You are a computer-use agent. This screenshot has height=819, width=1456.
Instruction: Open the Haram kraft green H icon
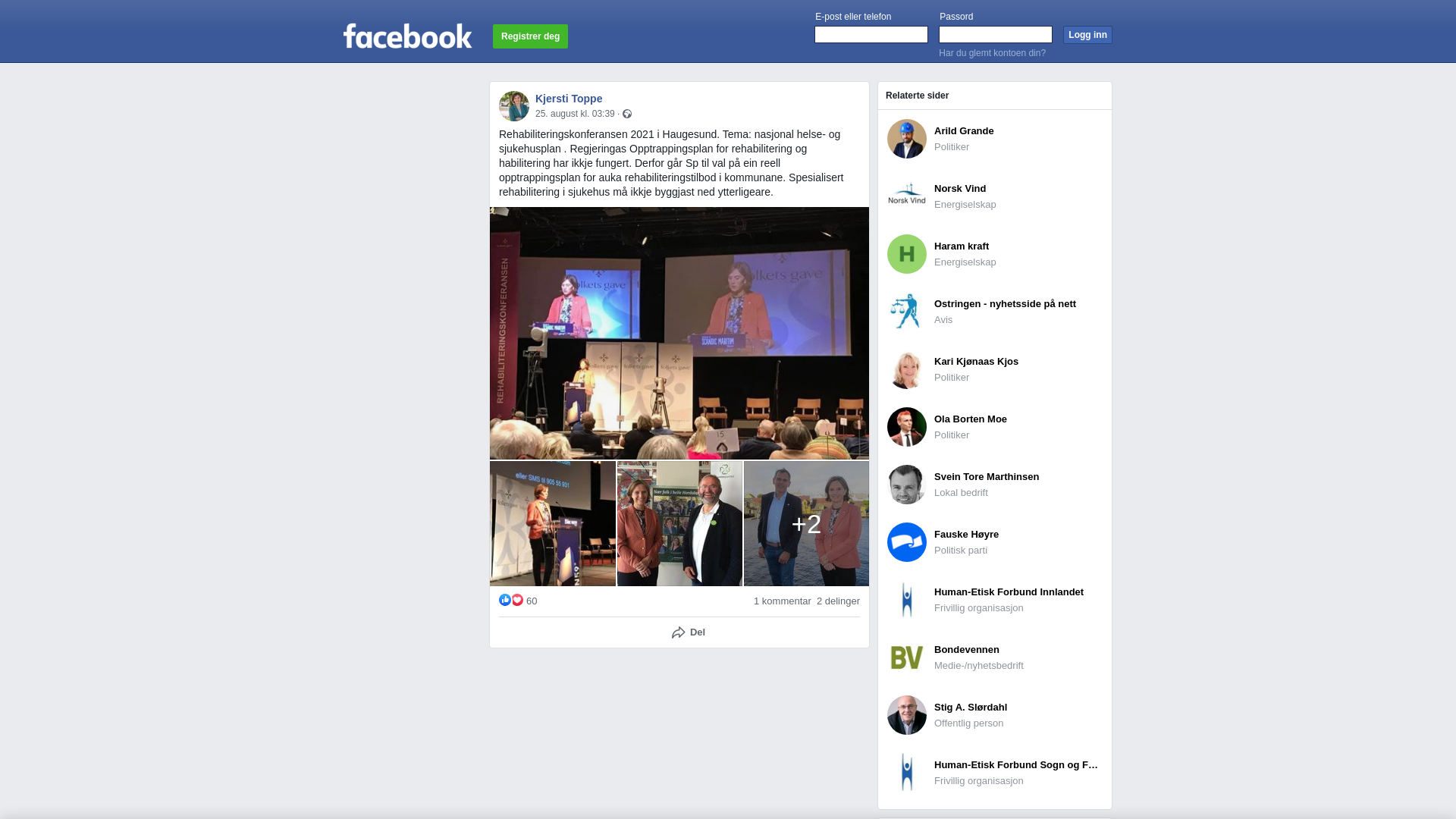point(907,254)
